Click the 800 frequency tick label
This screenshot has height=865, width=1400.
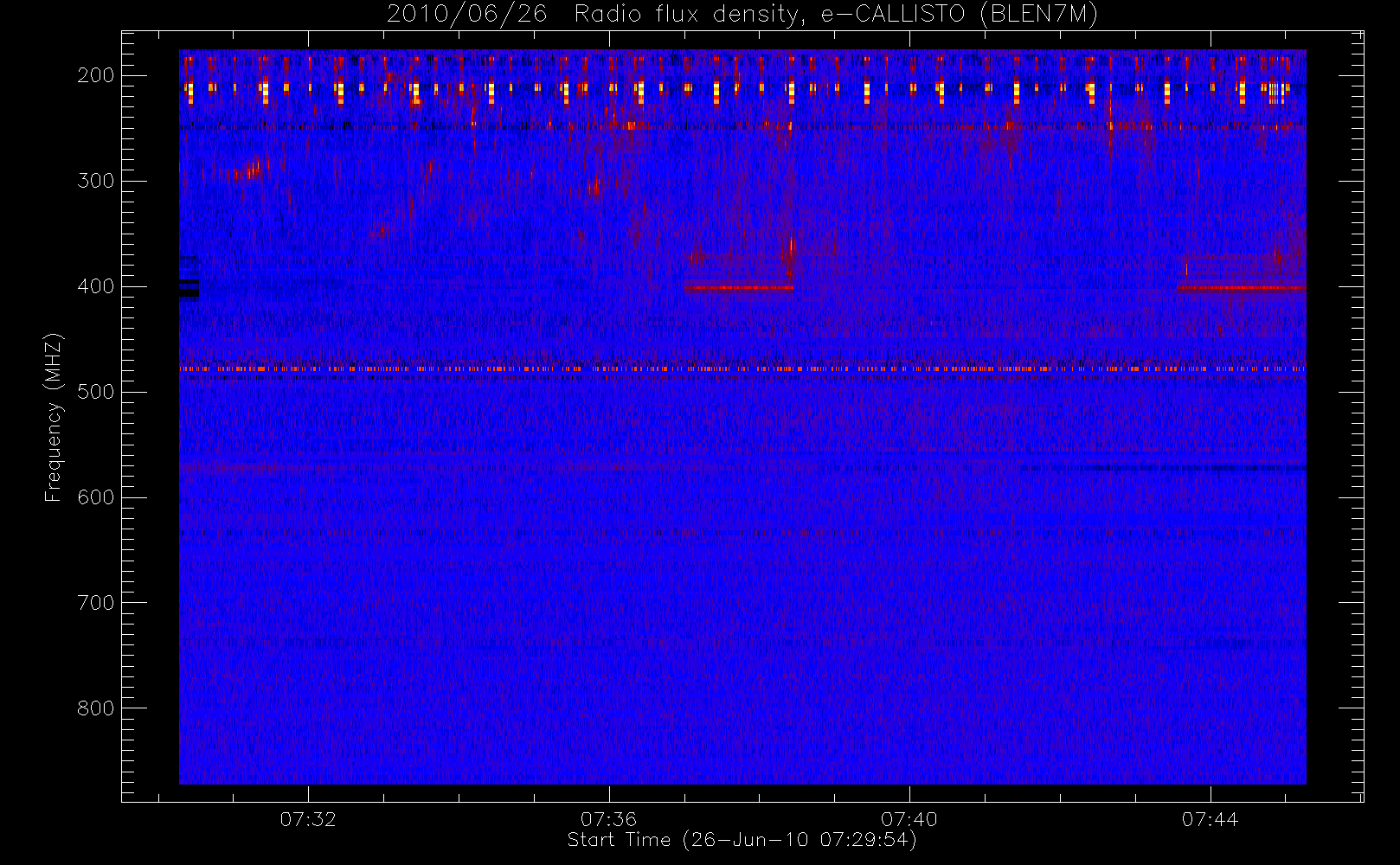click(96, 708)
